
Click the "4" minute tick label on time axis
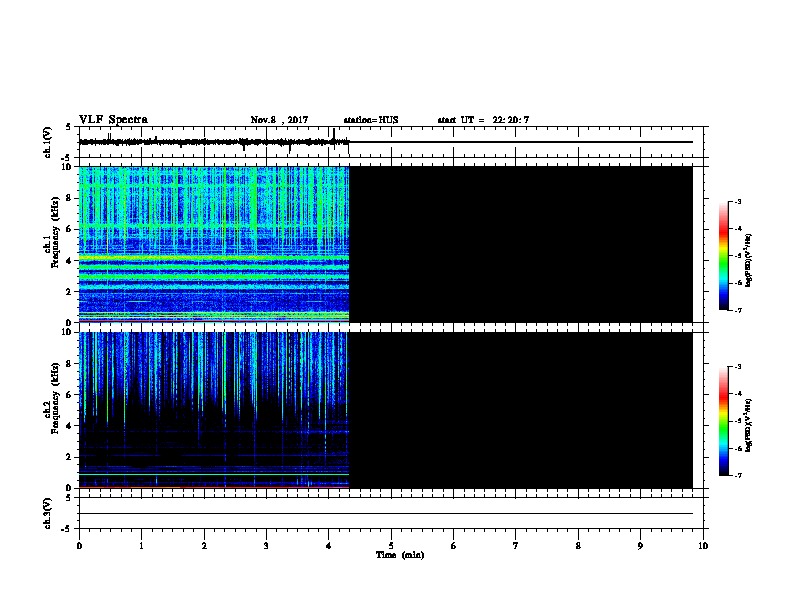coord(328,546)
